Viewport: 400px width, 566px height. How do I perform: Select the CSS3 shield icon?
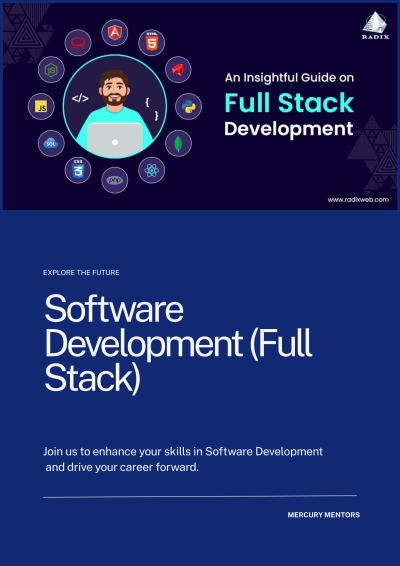pyautogui.click(x=78, y=170)
